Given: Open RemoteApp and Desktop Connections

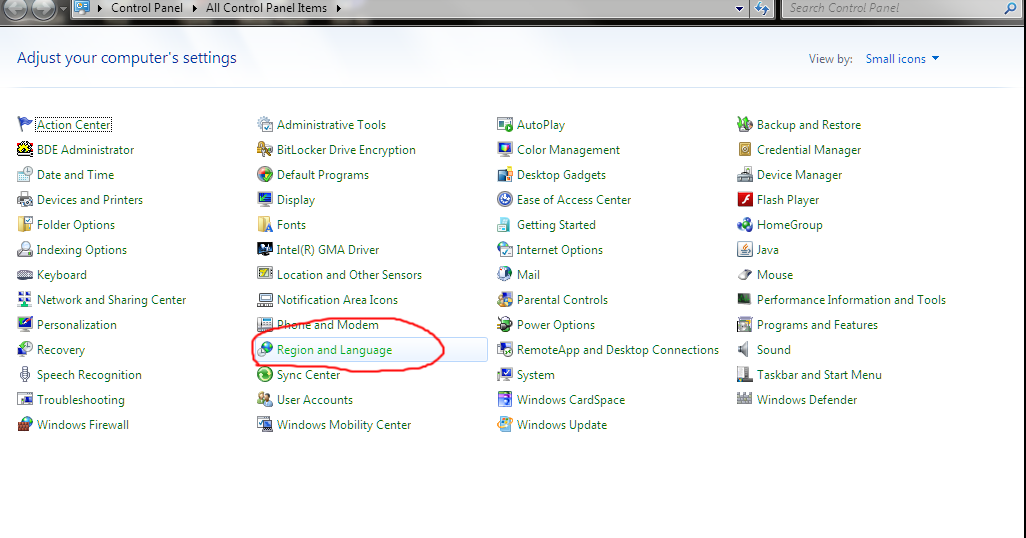Looking at the screenshot, I should [618, 350].
